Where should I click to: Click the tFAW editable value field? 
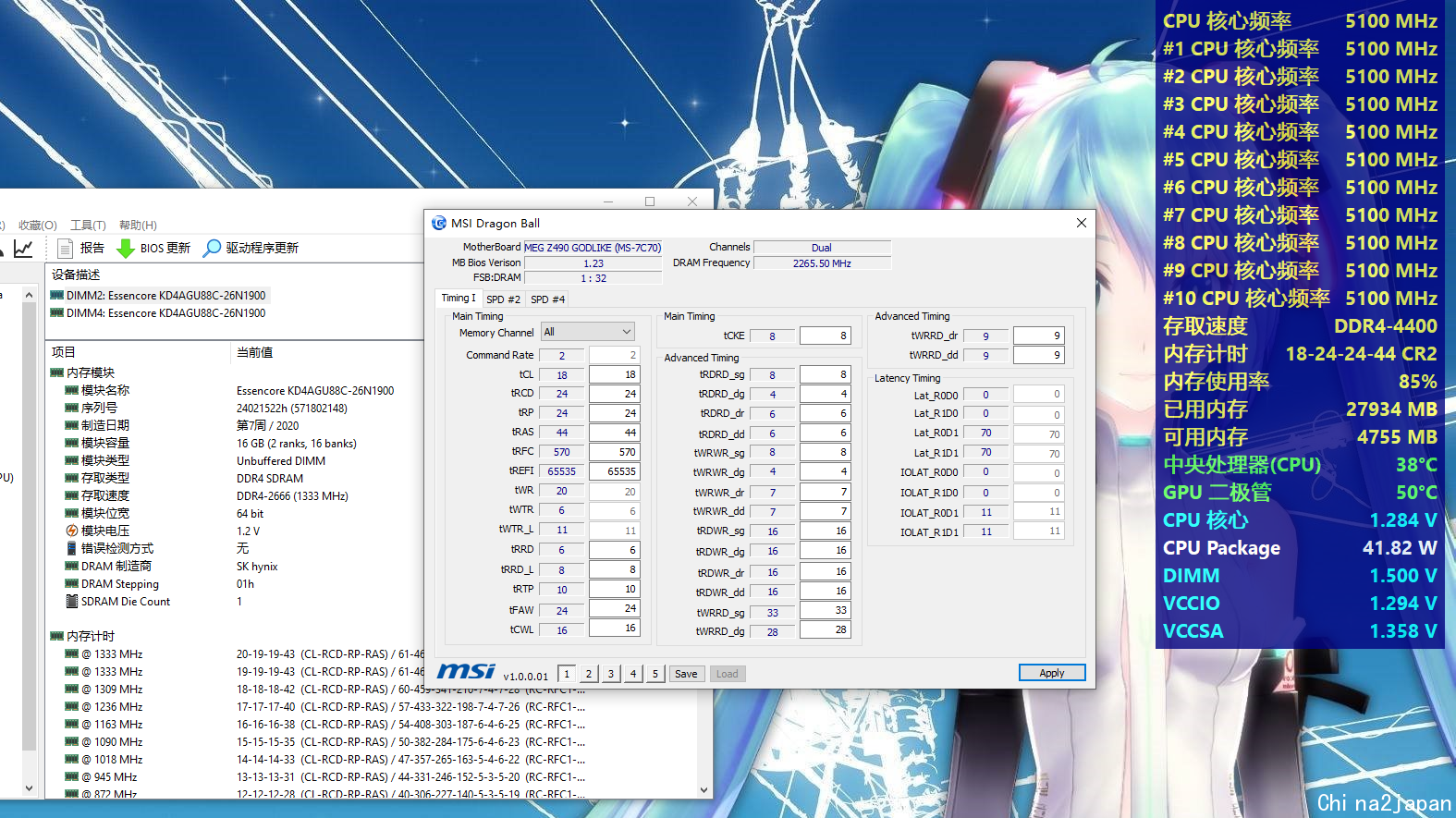tap(614, 608)
